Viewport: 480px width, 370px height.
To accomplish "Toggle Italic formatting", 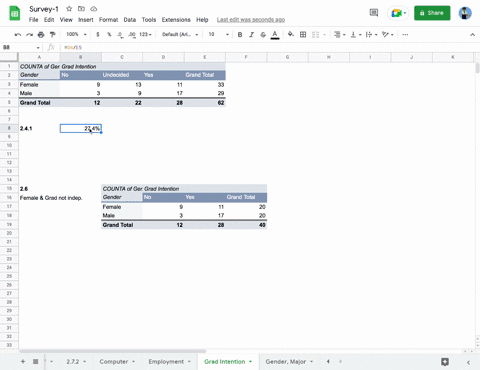I will (x=251, y=34).
